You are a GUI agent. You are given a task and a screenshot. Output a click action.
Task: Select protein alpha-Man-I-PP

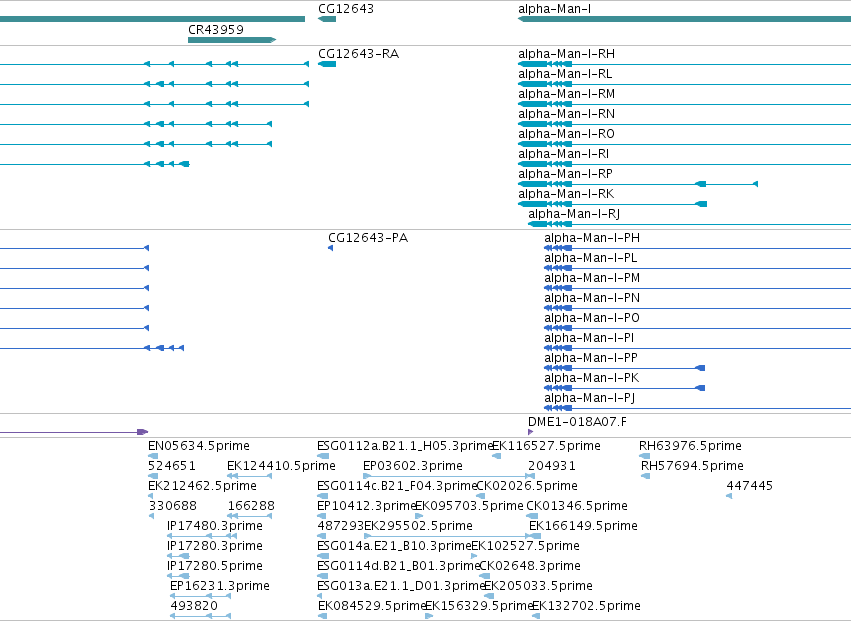point(591,358)
